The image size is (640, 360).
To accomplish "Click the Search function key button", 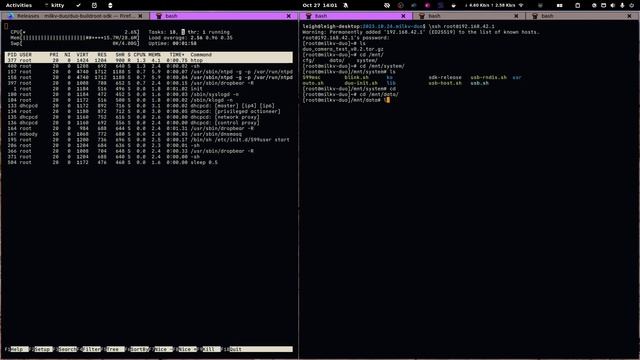I will (x=67, y=349).
